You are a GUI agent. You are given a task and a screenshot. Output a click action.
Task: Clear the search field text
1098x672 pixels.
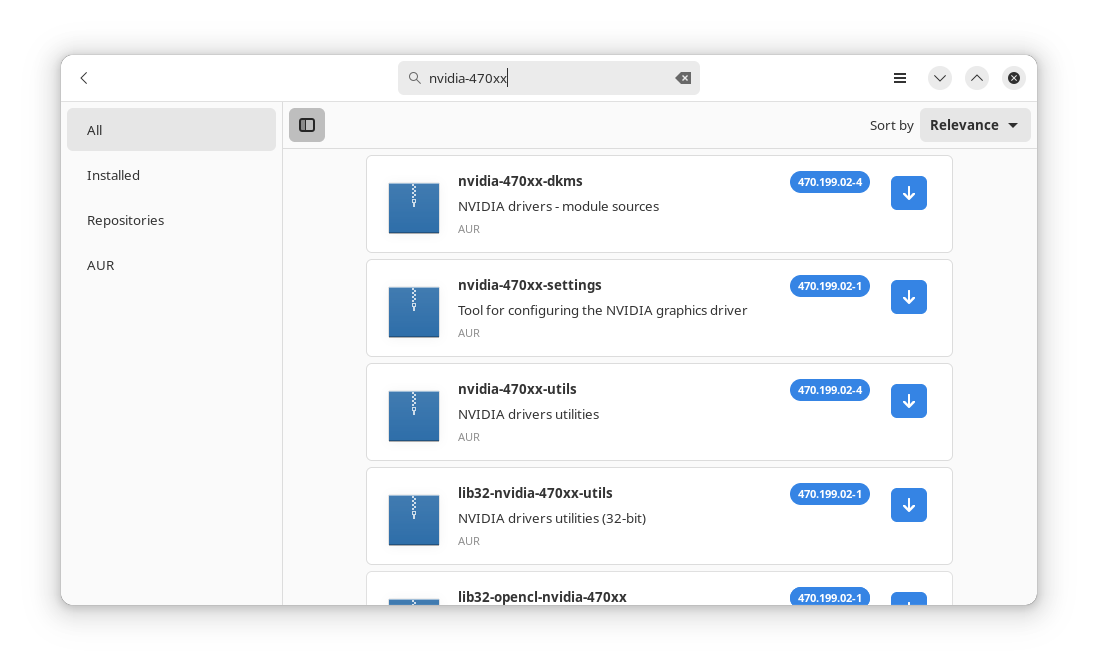point(683,78)
